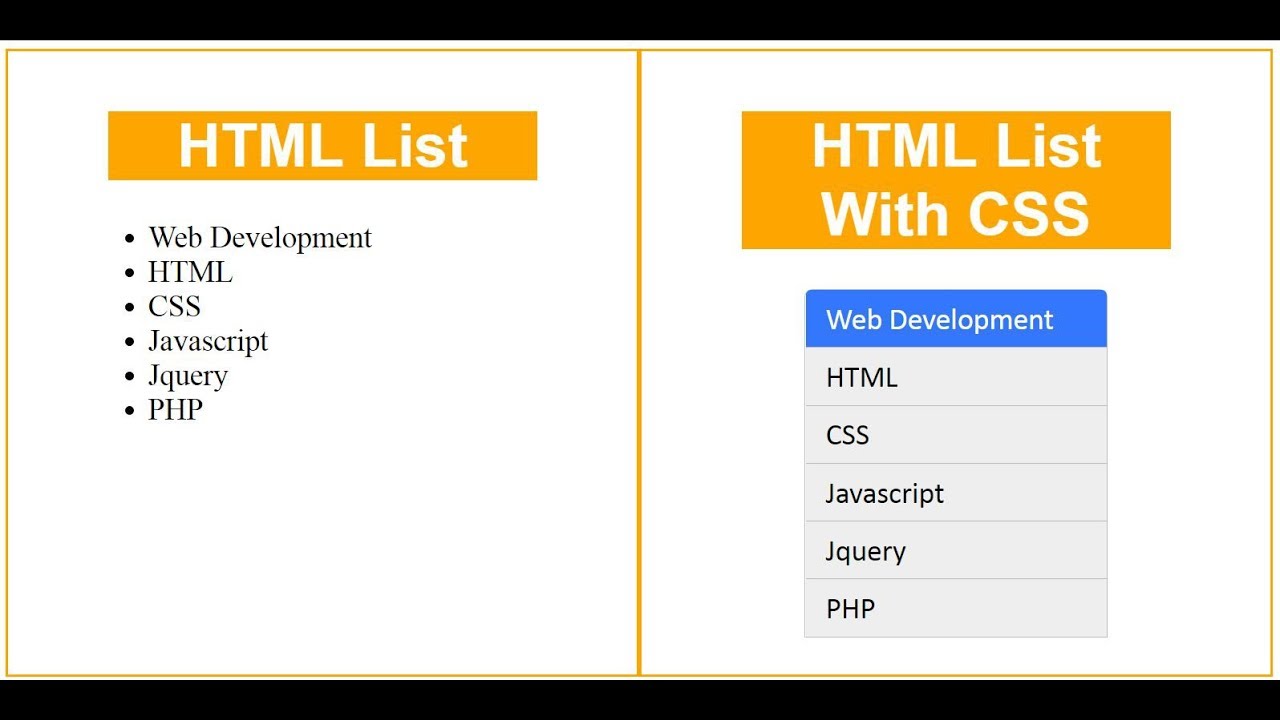Click the bullet beside plain Javascript item

[129, 342]
